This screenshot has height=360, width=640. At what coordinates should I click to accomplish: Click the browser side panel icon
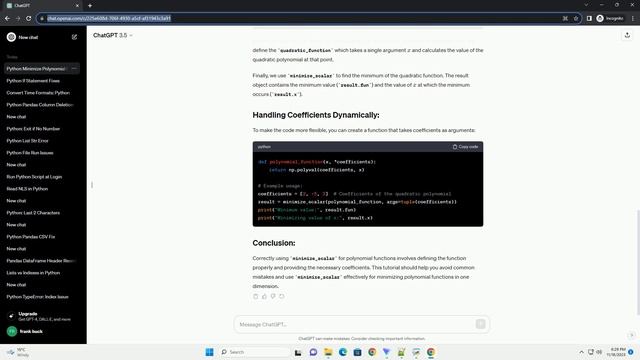point(589,18)
